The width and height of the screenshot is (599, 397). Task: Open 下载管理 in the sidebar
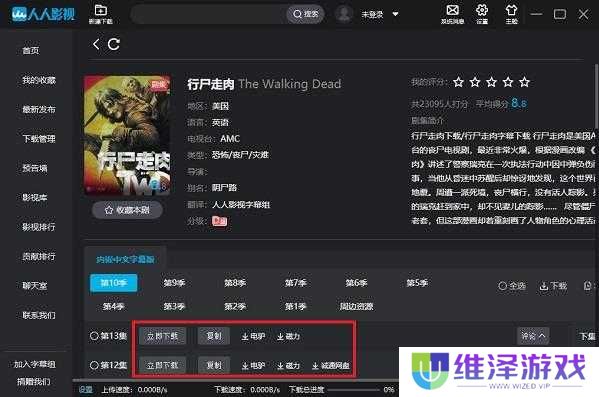coord(39,139)
